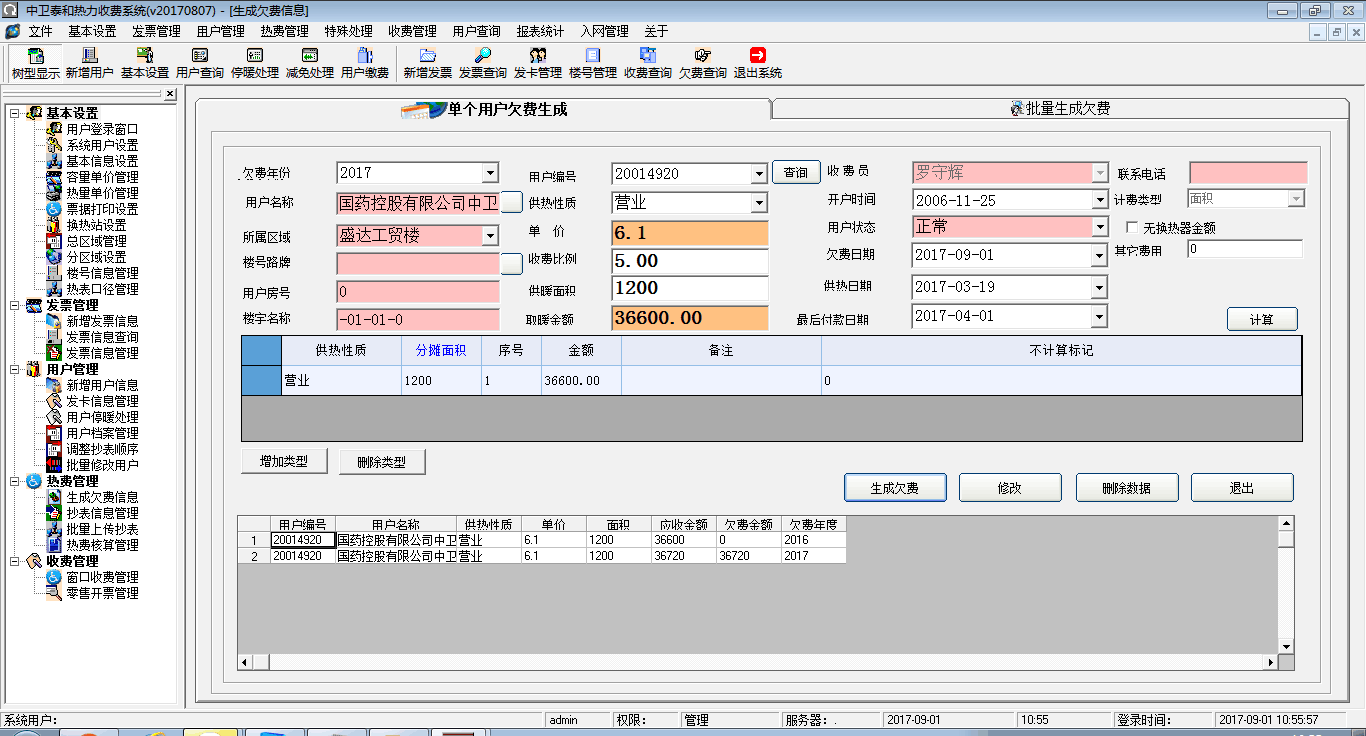Click the 生成欠费 button

click(x=894, y=488)
